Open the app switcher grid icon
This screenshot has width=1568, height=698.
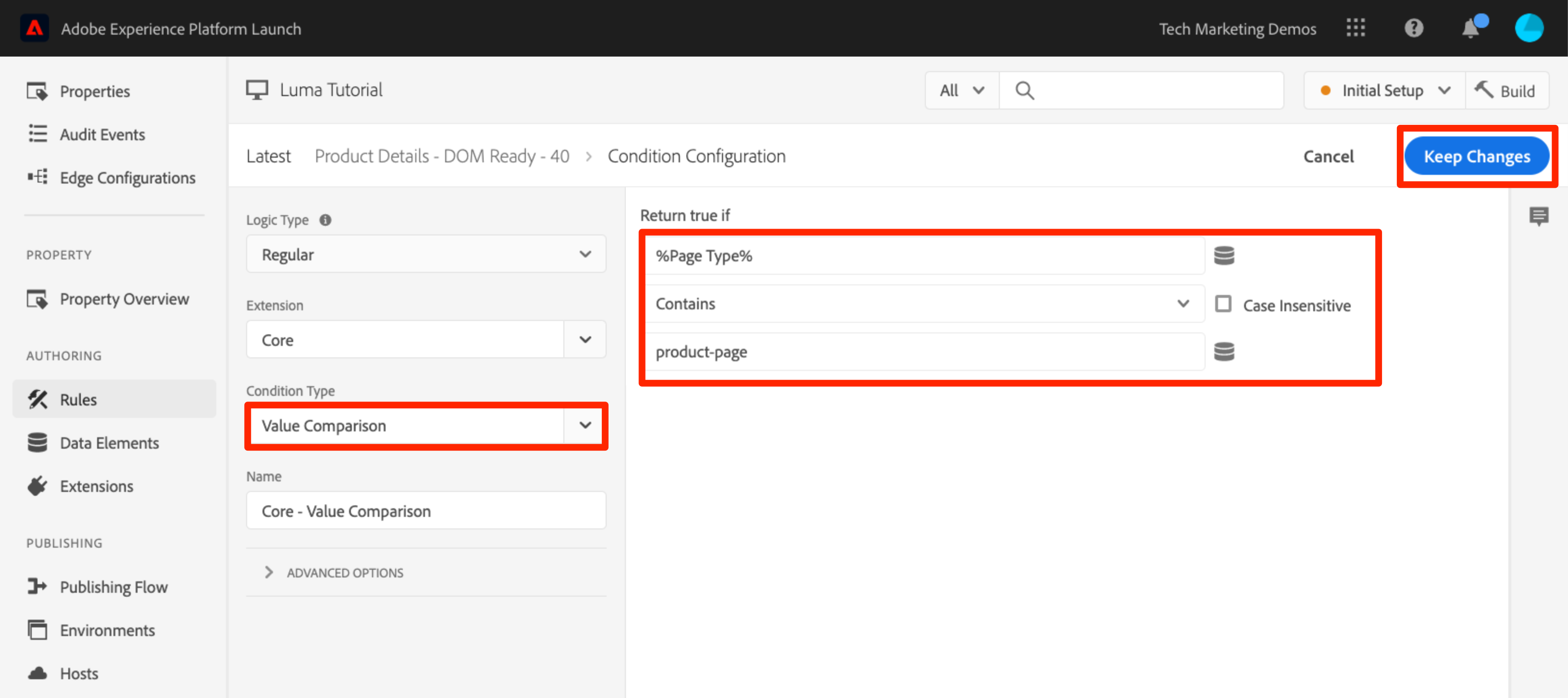point(1356,28)
